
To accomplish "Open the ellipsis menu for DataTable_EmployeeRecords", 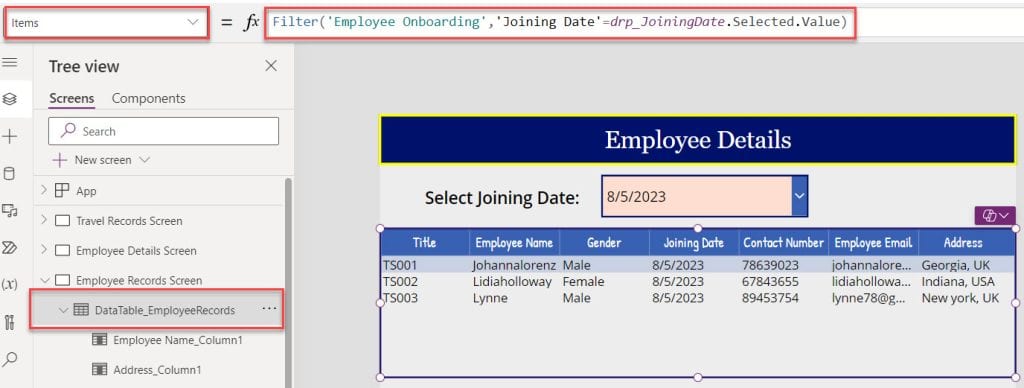I will pos(269,310).
